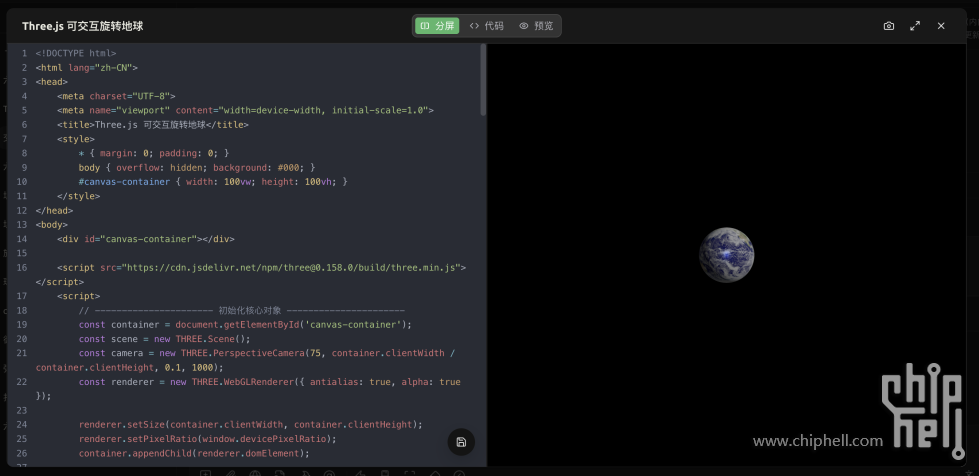The width and height of the screenshot is (979, 476).
Task: Click line number 16 in gutter
Action: (22, 268)
